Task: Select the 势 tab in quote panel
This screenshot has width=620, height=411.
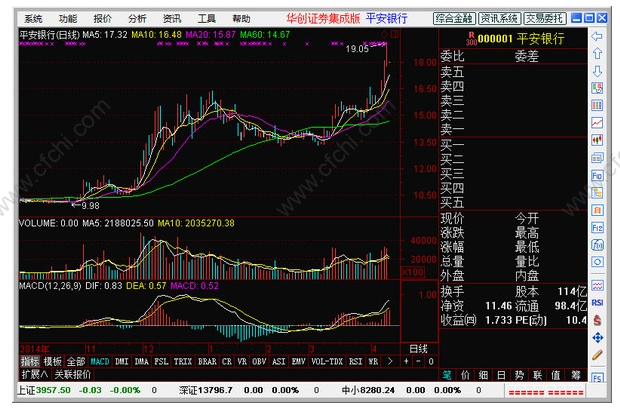Action: [x=519, y=375]
